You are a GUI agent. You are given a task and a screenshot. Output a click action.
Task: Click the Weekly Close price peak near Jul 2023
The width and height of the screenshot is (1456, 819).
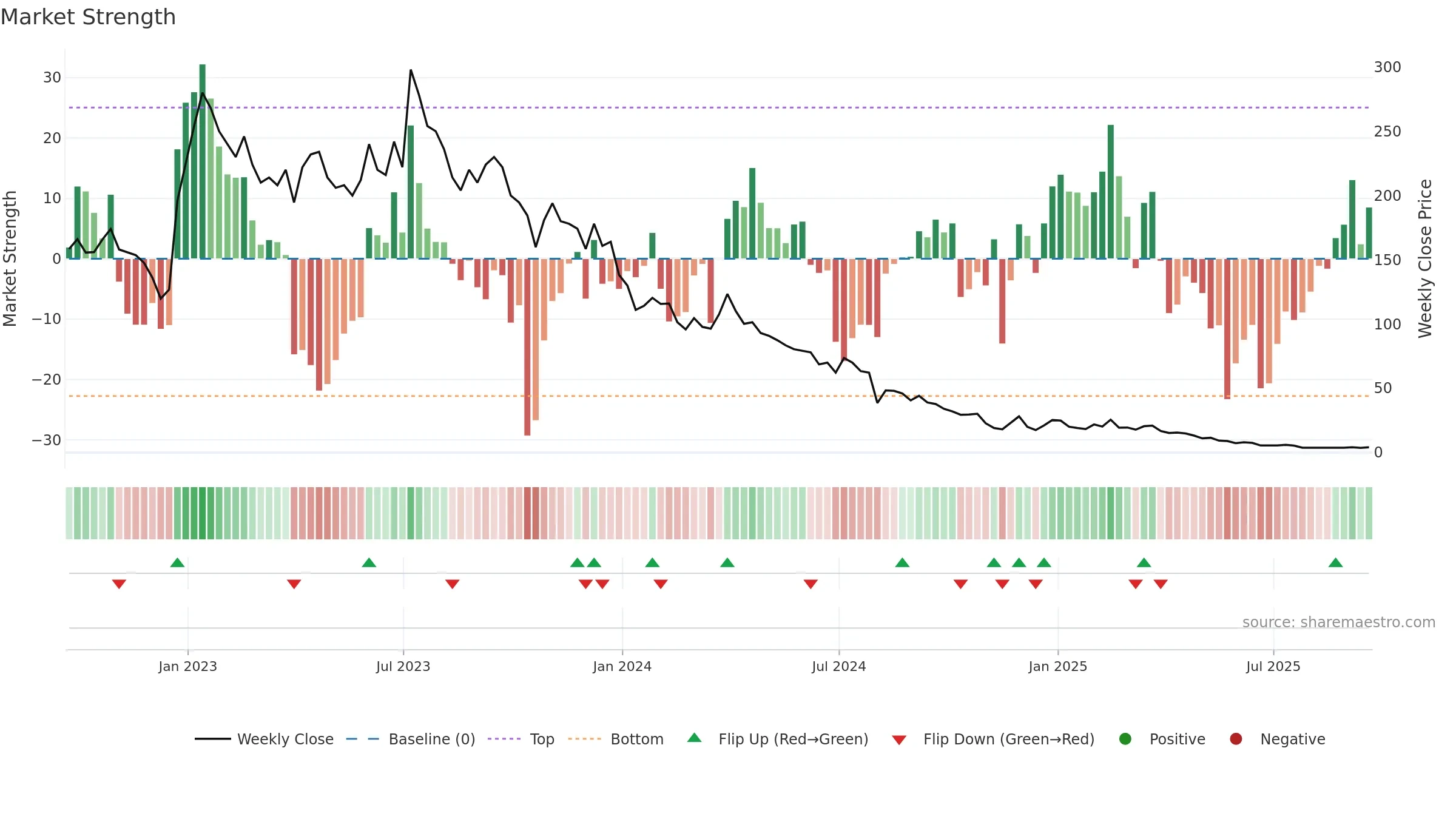pyautogui.click(x=411, y=70)
